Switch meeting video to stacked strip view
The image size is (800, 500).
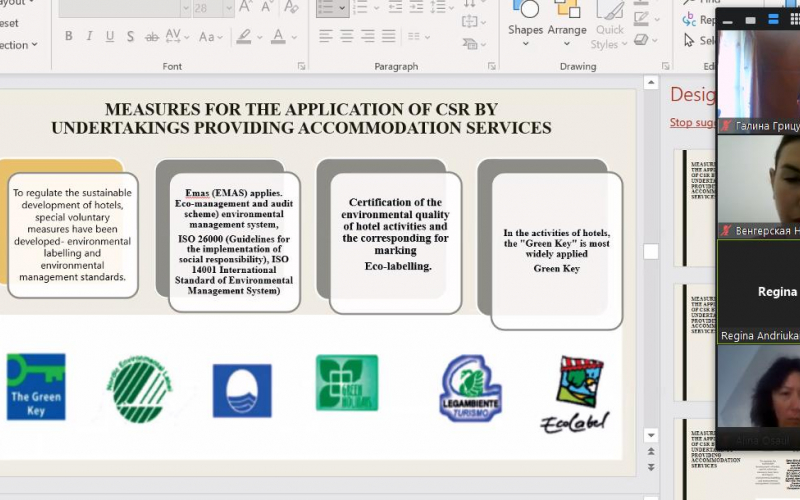(x=773, y=20)
